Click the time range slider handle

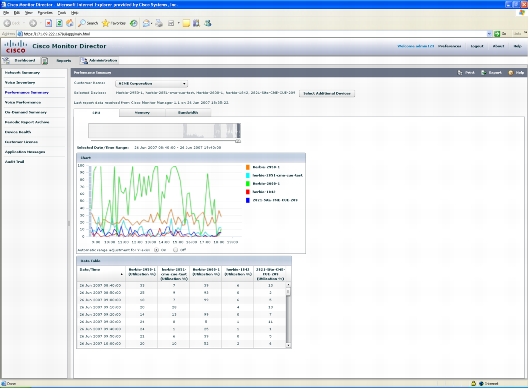click(x=238, y=141)
